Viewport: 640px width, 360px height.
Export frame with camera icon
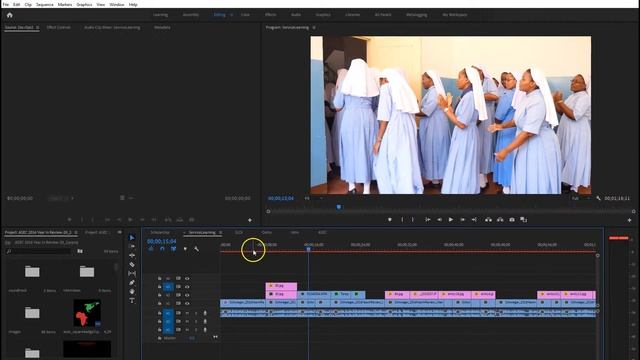(x=512, y=220)
